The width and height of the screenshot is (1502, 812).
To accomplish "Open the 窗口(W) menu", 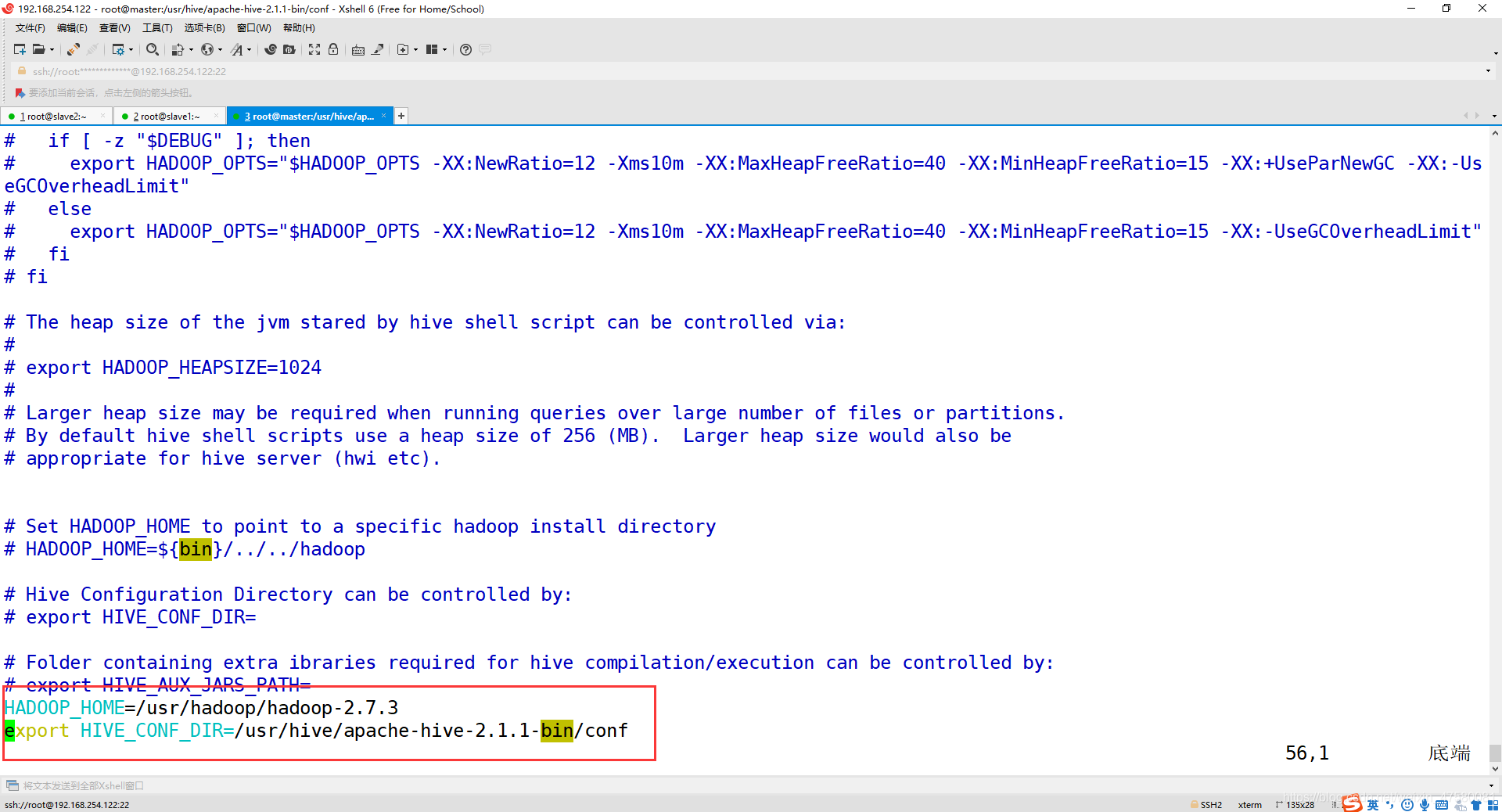I will point(253,28).
